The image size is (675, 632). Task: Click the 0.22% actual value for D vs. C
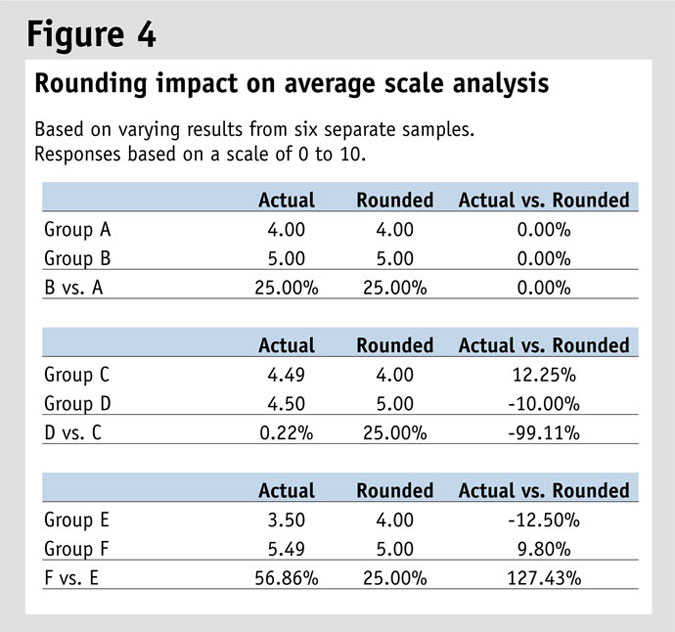click(x=286, y=433)
